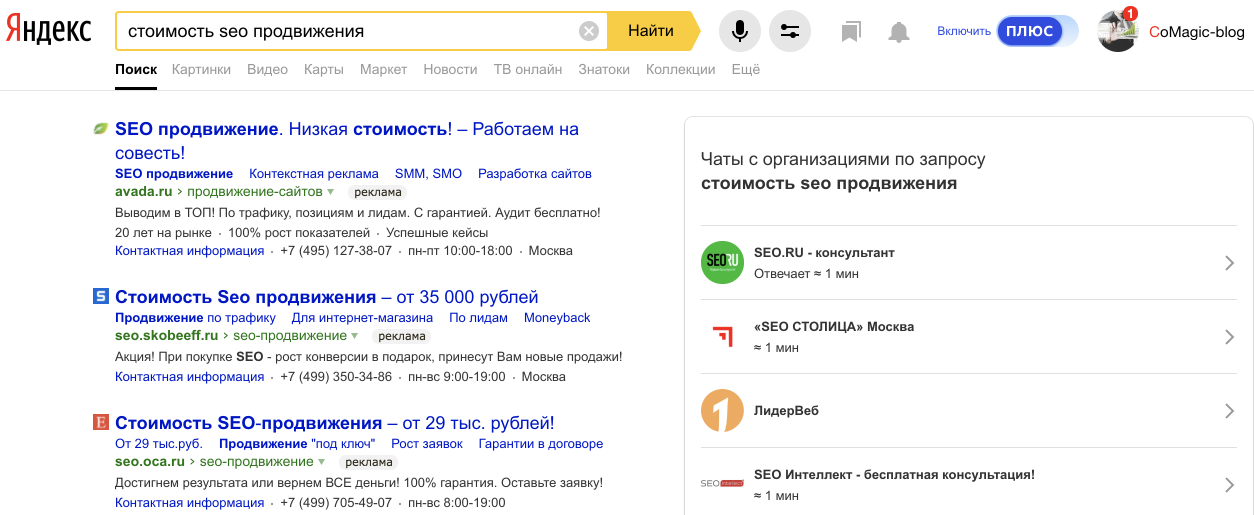Screen dimensions: 1254x515
Task: Switch to the Картинки tab
Action: 201,69
